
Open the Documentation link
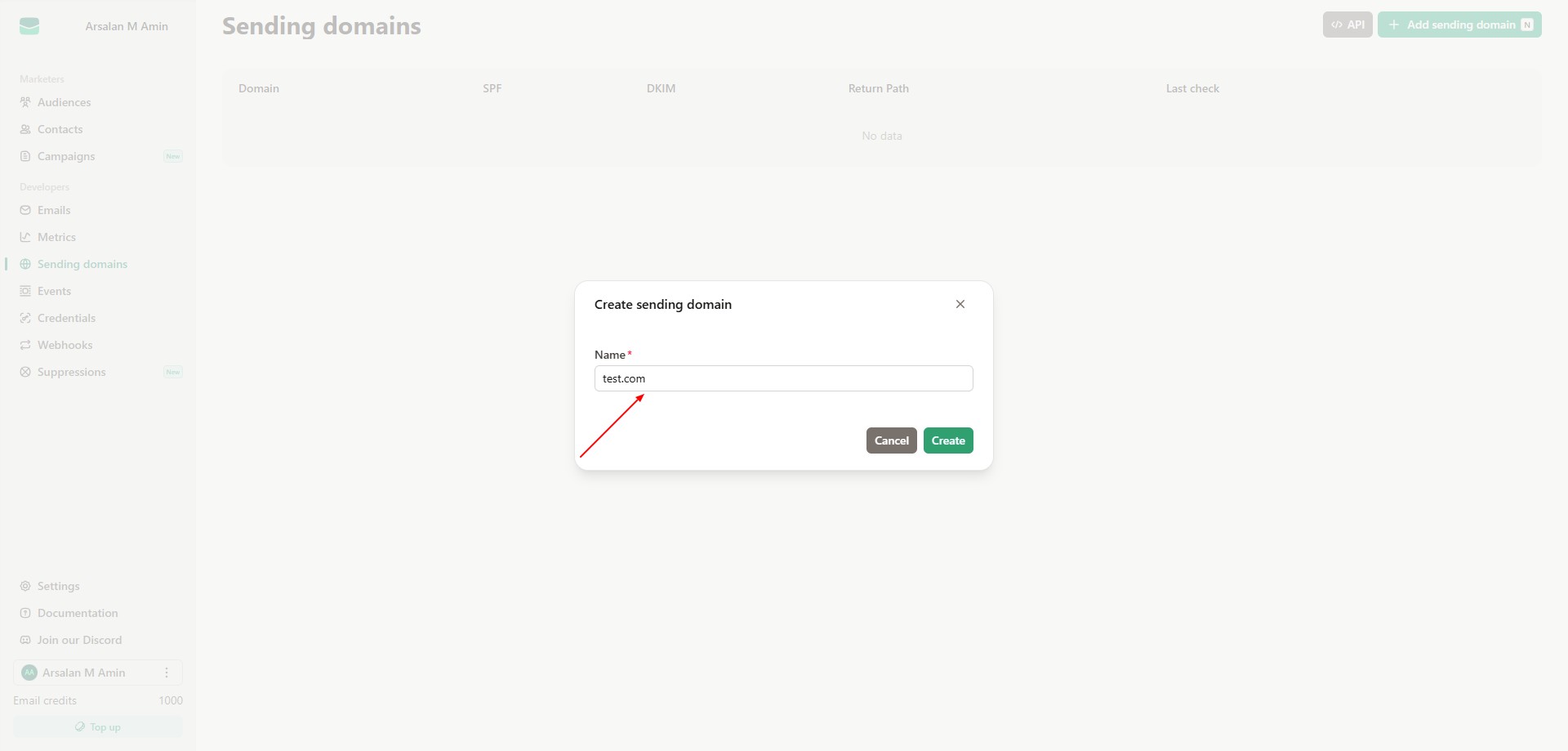[78, 613]
